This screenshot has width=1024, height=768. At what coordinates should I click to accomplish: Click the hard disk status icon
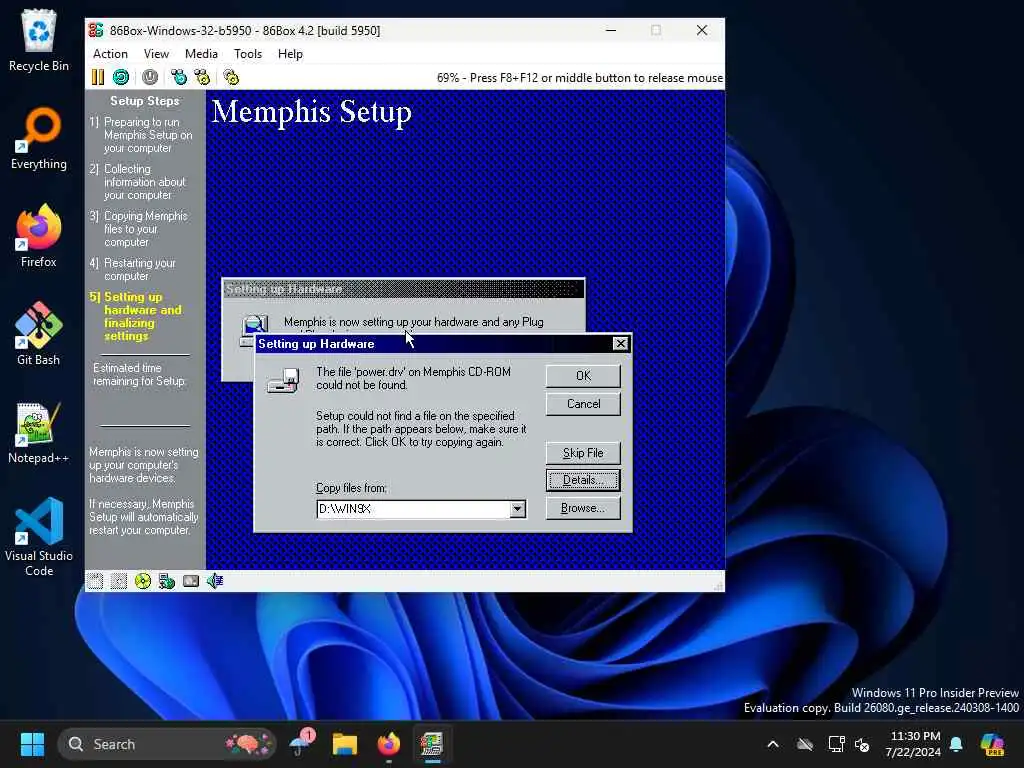191,581
